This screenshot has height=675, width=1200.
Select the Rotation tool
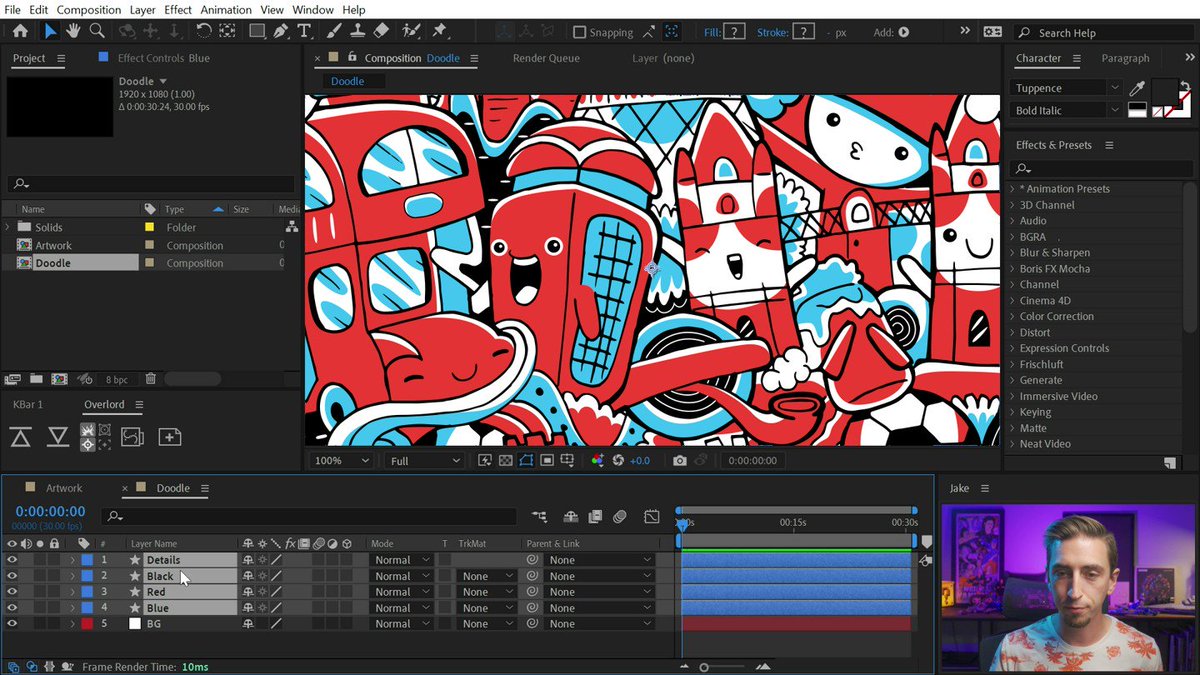[204, 31]
